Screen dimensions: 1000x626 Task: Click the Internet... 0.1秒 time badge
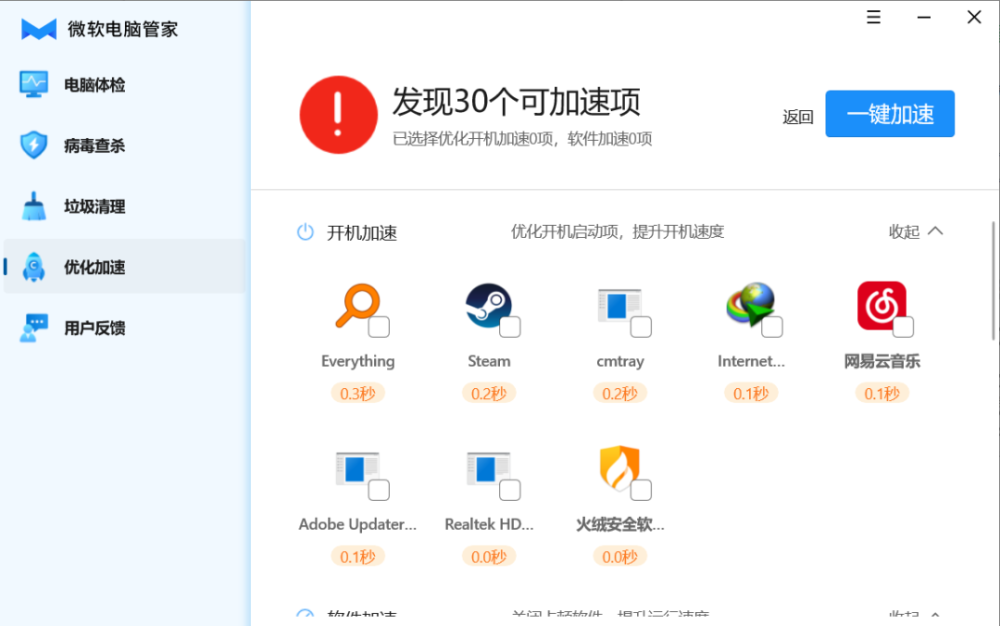(x=751, y=393)
